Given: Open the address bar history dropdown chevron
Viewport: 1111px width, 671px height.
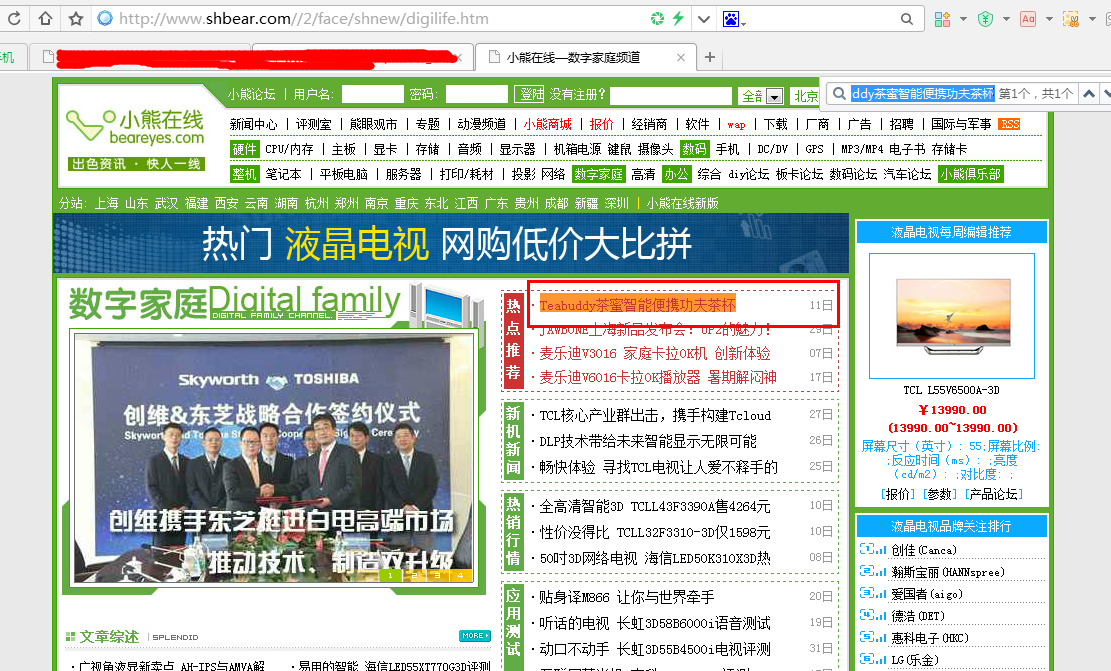Looking at the screenshot, I should click(x=704, y=18).
